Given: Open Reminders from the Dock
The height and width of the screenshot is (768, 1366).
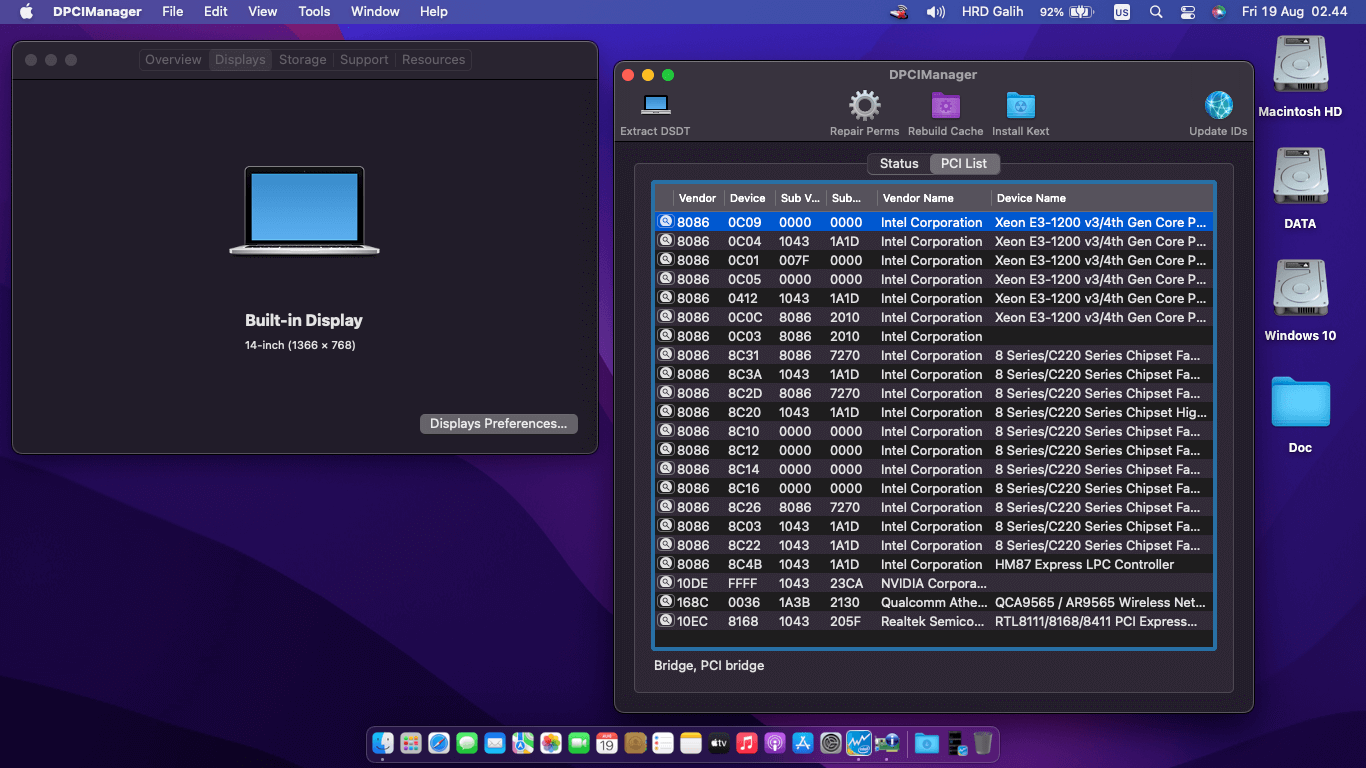Looking at the screenshot, I should (x=663, y=743).
